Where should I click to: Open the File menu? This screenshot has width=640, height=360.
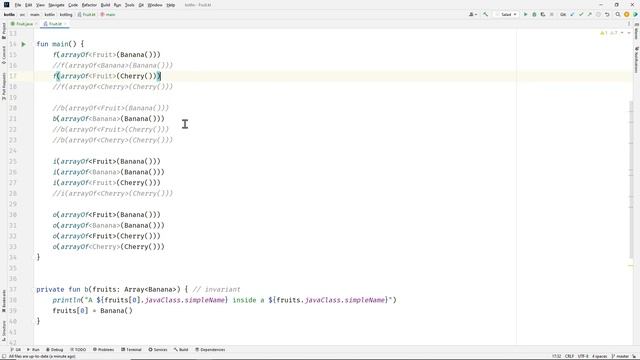pos(18,5)
